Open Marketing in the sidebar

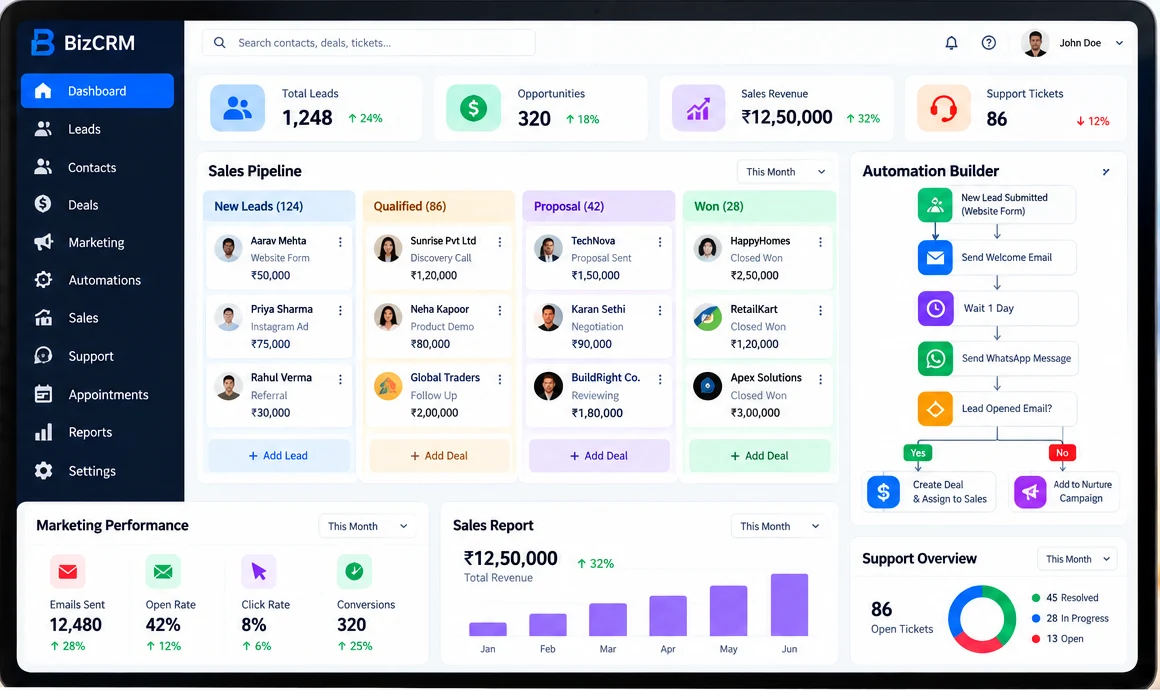(97, 243)
